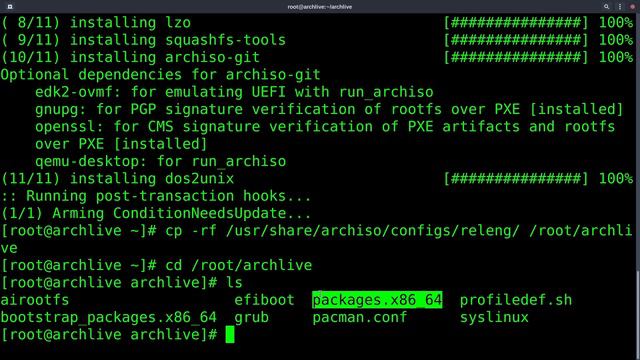Click 'openssl: for CMS signature' line
This screenshot has width=640, height=360.
click(x=325, y=127)
